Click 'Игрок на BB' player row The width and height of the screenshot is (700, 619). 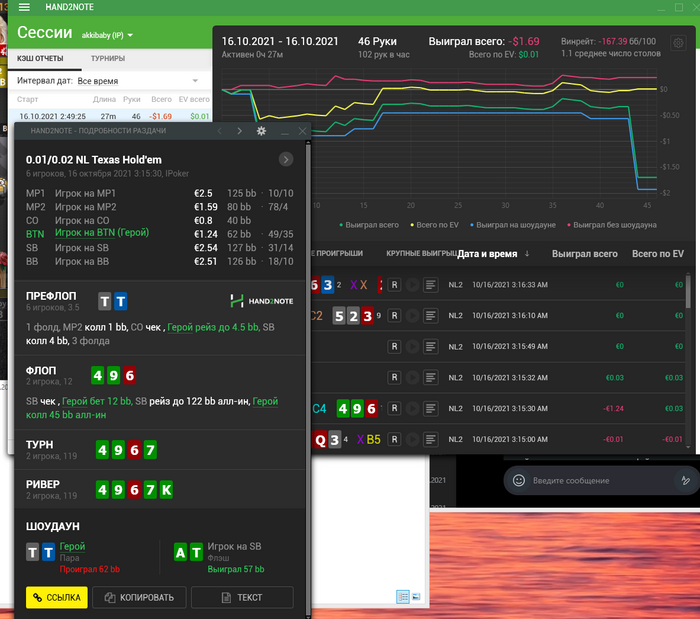coord(160,262)
